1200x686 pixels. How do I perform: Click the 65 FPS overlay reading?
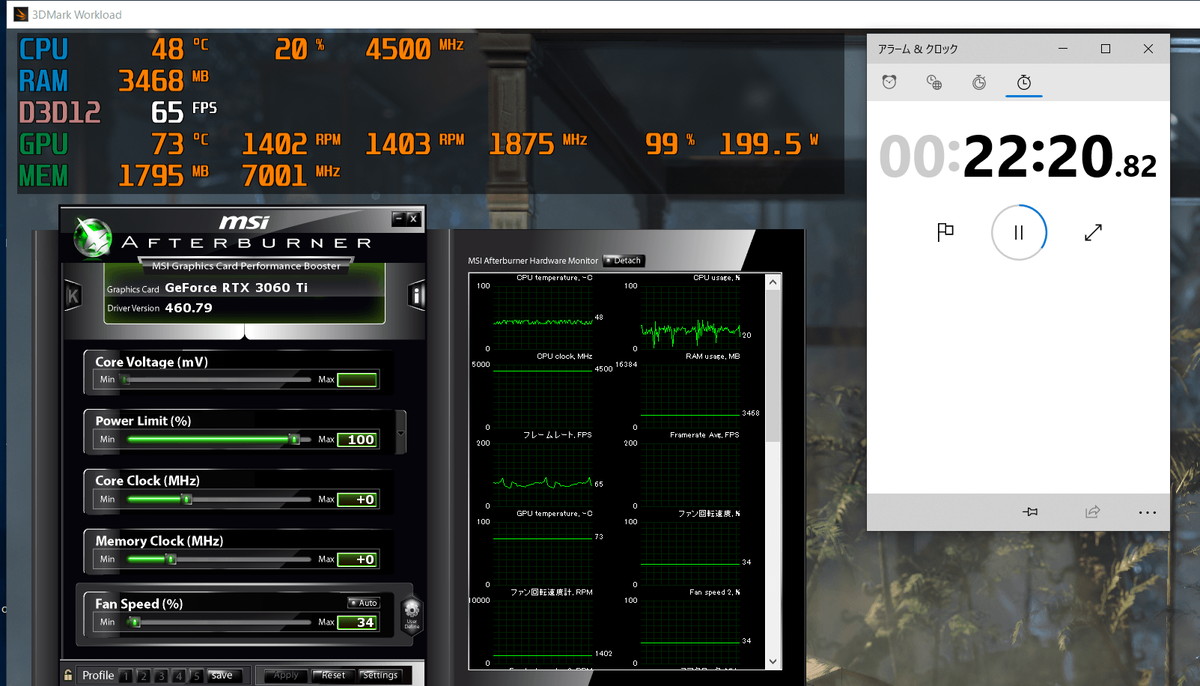(x=184, y=110)
